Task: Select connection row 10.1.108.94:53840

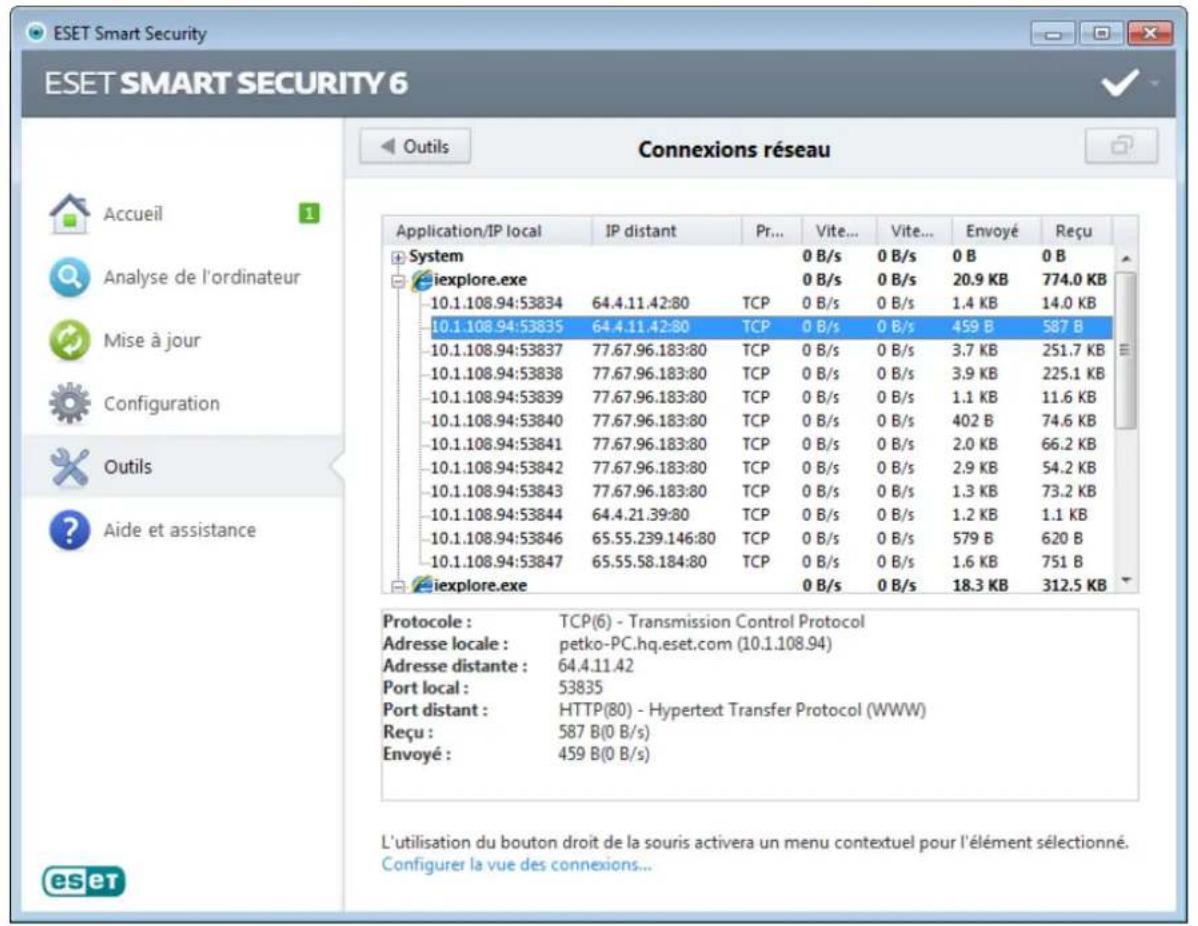Action: pos(770,421)
